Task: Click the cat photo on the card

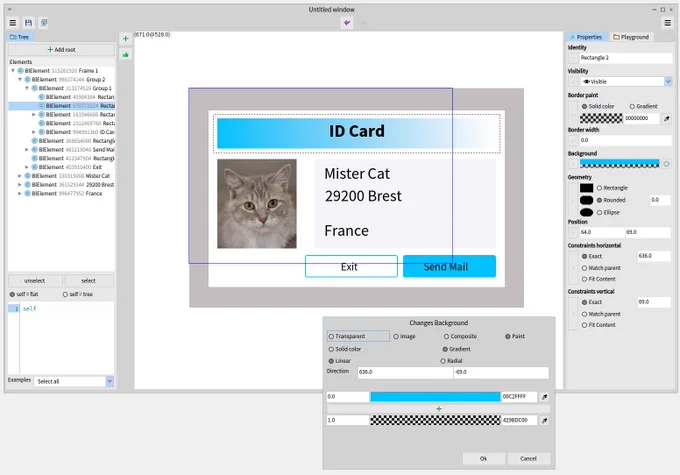Action: (257, 204)
